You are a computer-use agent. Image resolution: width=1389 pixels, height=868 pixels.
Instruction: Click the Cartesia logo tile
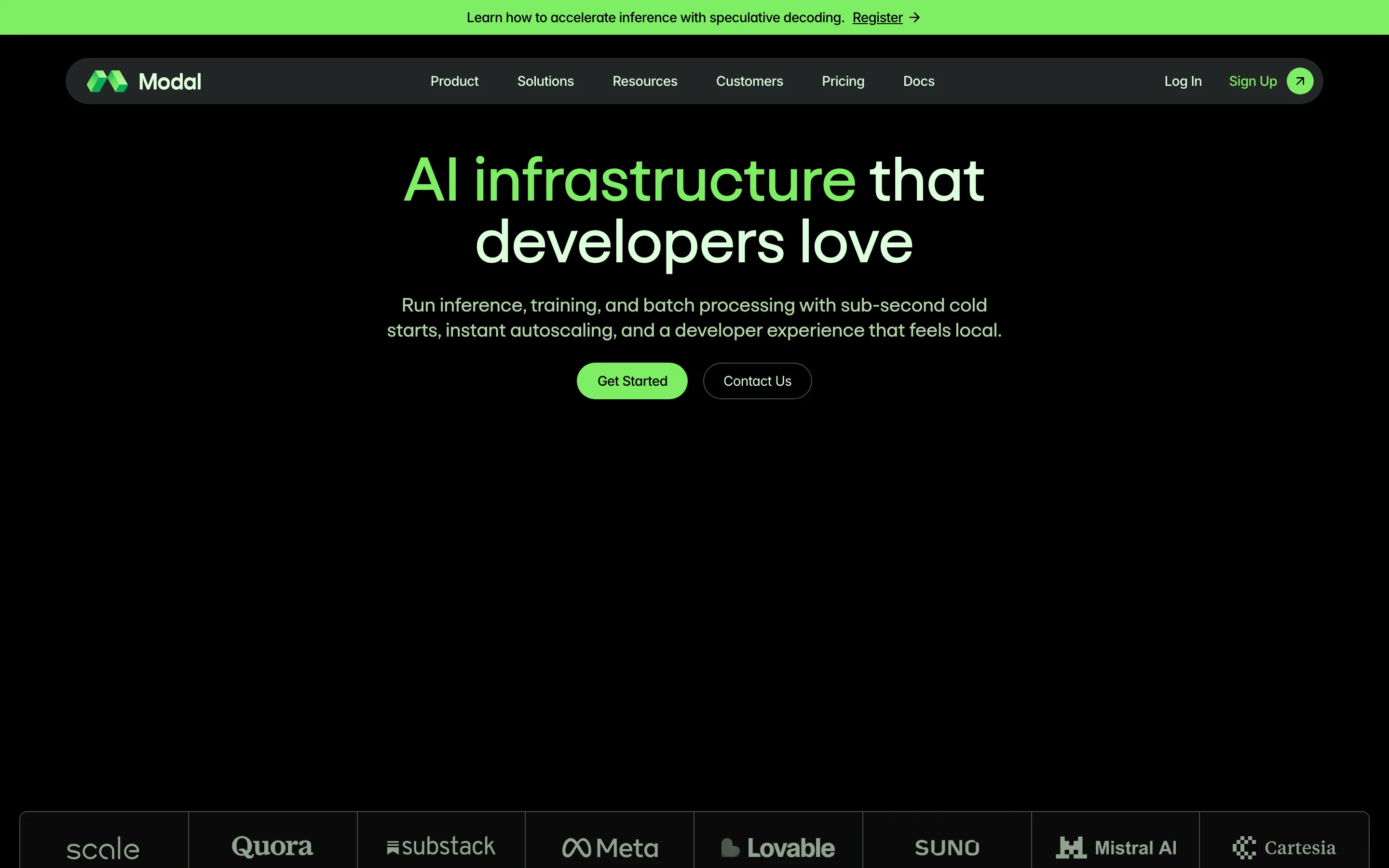pos(1284,847)
